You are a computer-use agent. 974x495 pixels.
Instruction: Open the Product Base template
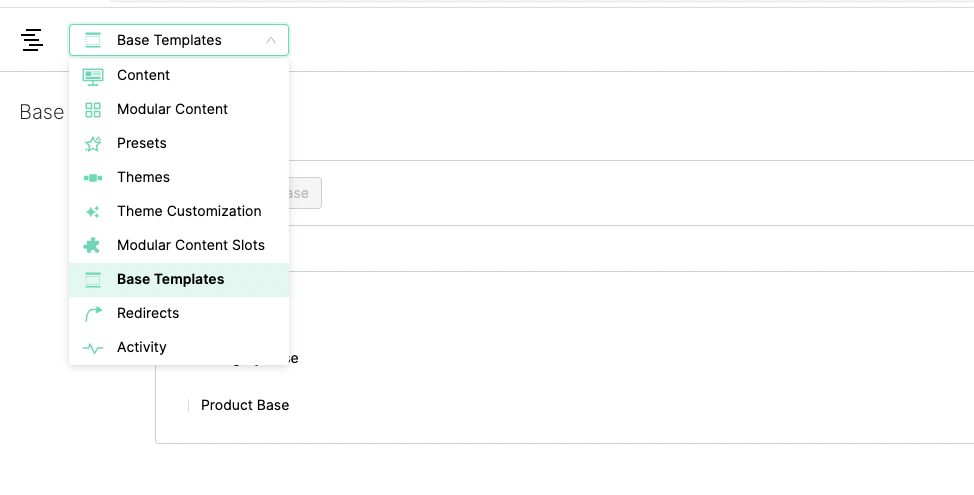click(245, 405)
